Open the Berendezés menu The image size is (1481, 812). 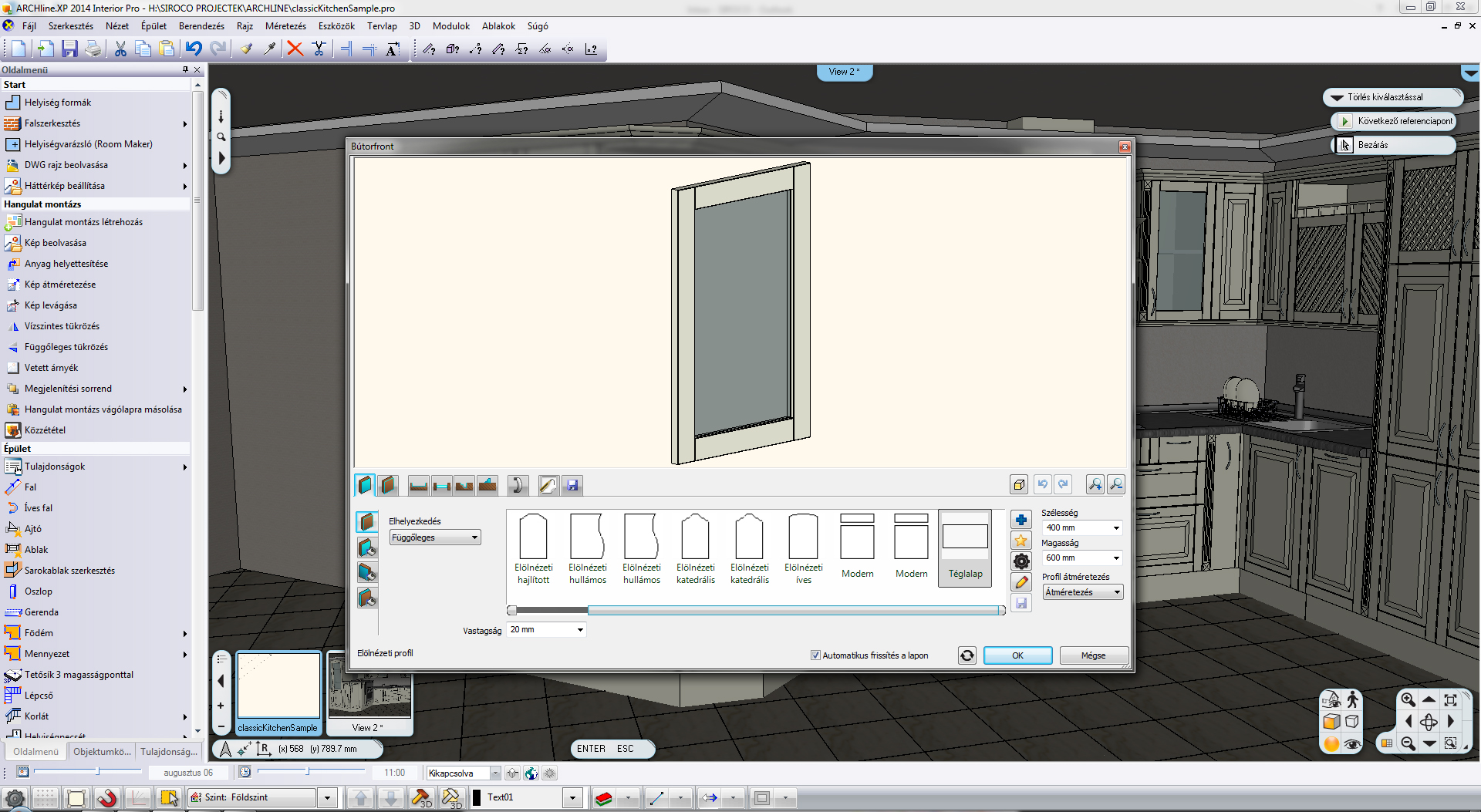tap(201, 26)
